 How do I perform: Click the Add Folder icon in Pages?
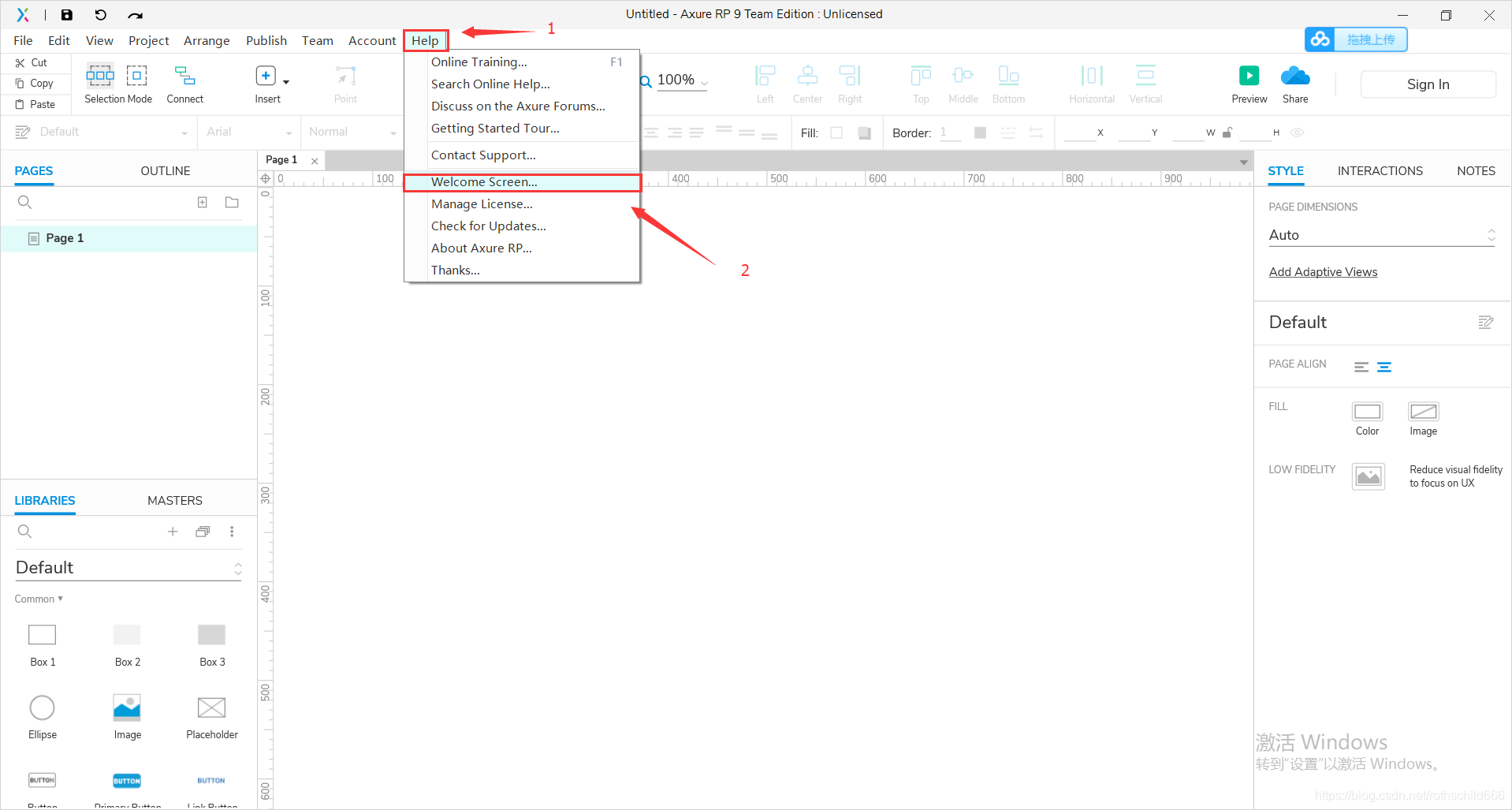(232, 203)
